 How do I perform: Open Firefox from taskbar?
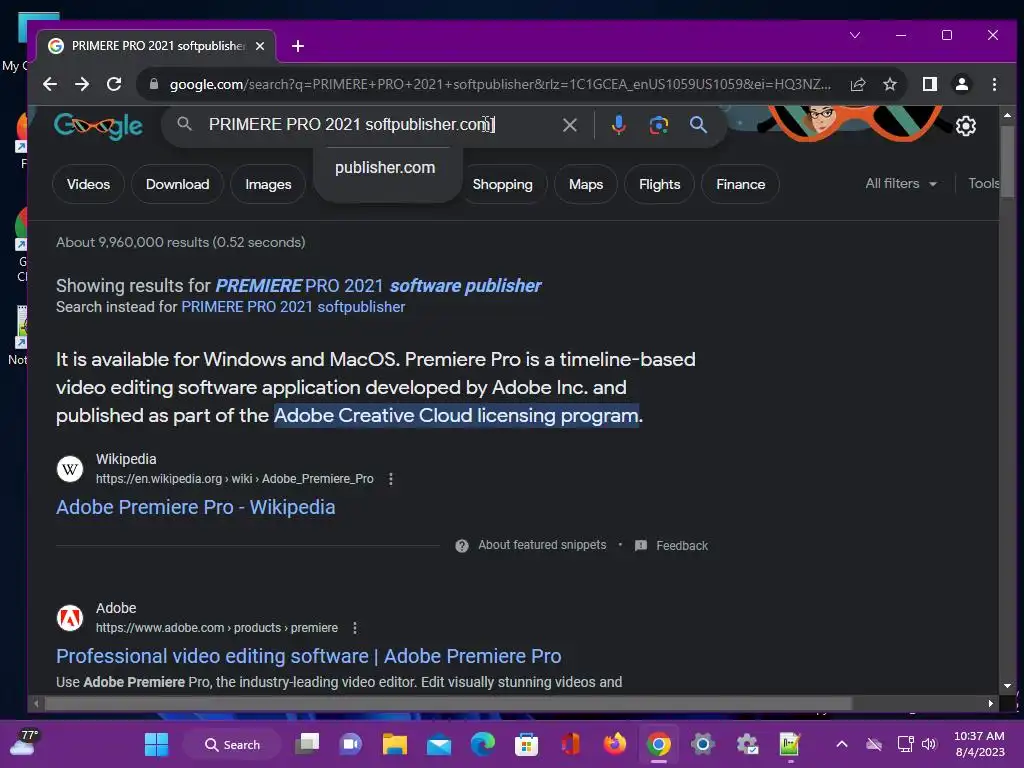(615, 744)
